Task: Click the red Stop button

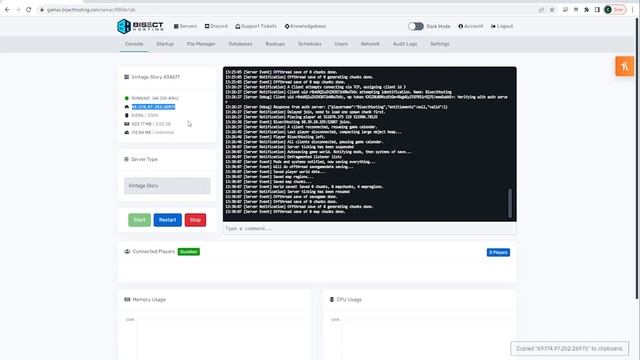Action: (x=195, y=220)
